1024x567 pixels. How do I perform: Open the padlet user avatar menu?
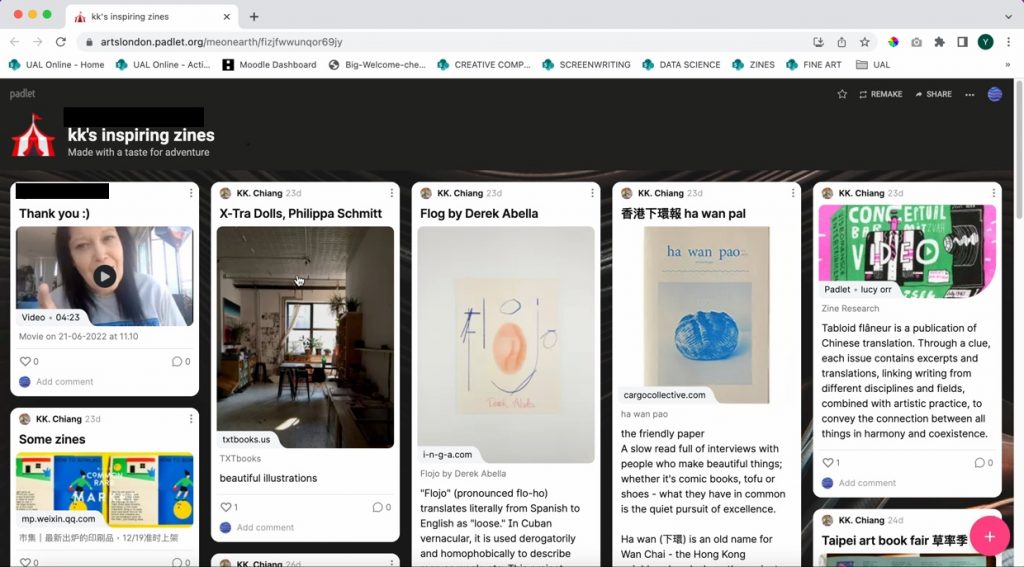point(995,94)
